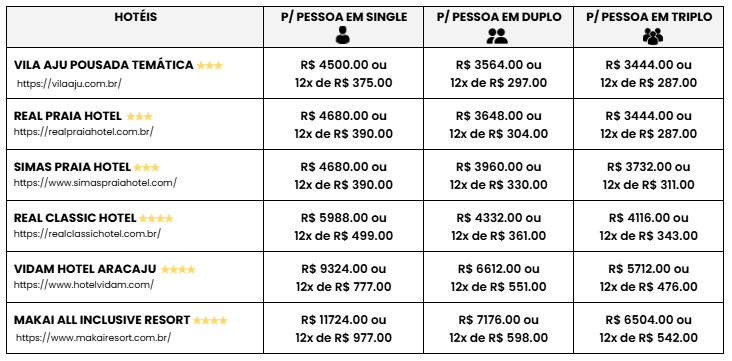Click Simas Praia Hotel star rating

pyautogui.click(x=146, y=167)
